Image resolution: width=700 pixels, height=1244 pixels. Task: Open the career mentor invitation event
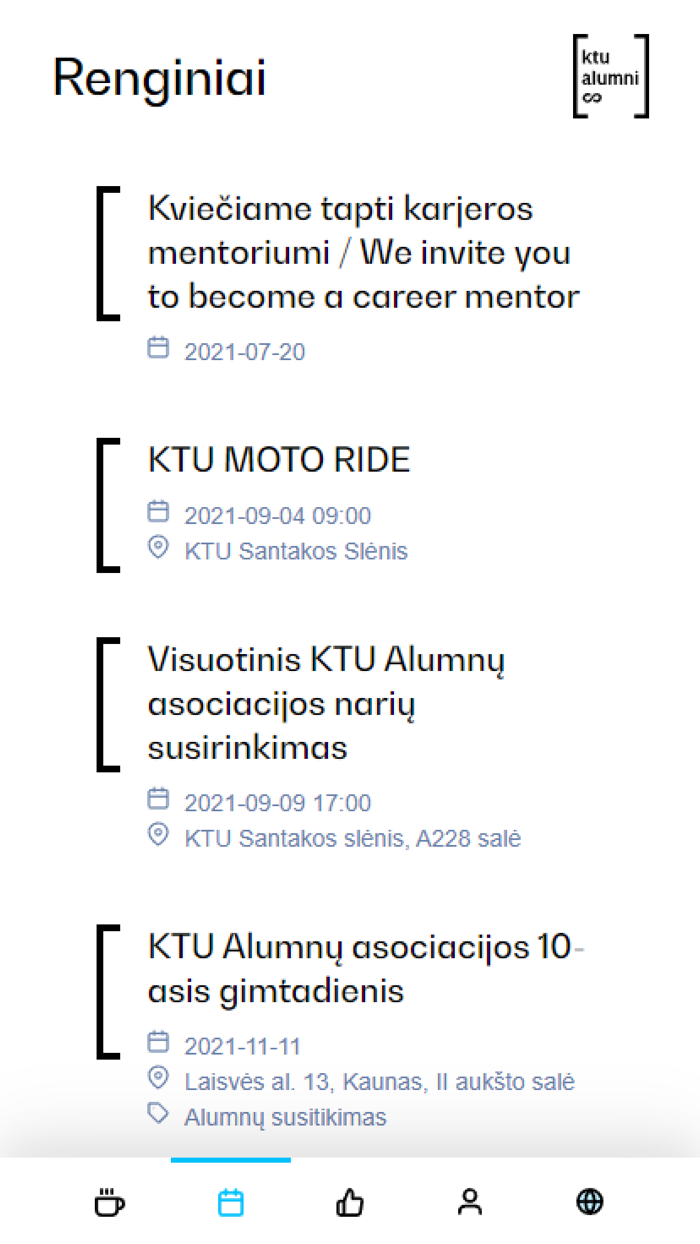point(362,251)
